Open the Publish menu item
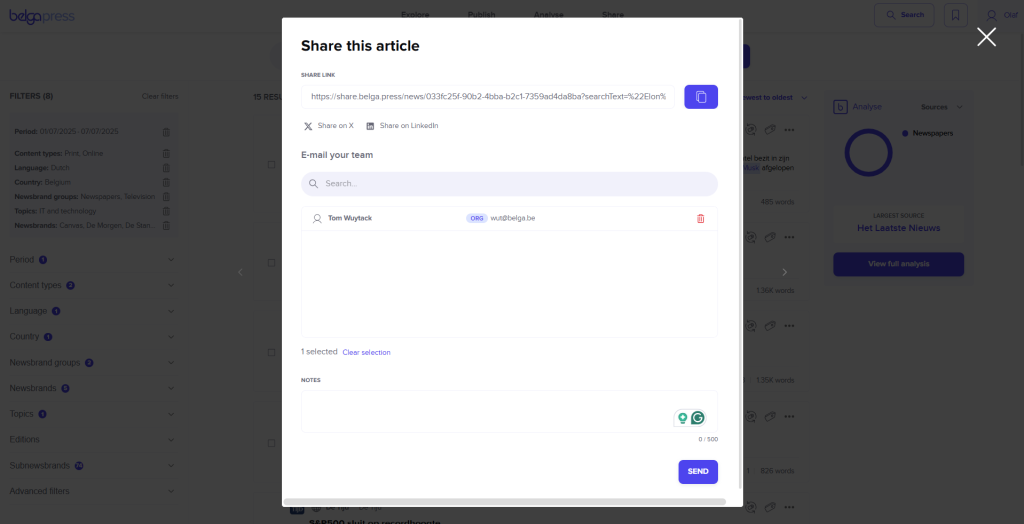The image size is (1024, 524). 481,15
